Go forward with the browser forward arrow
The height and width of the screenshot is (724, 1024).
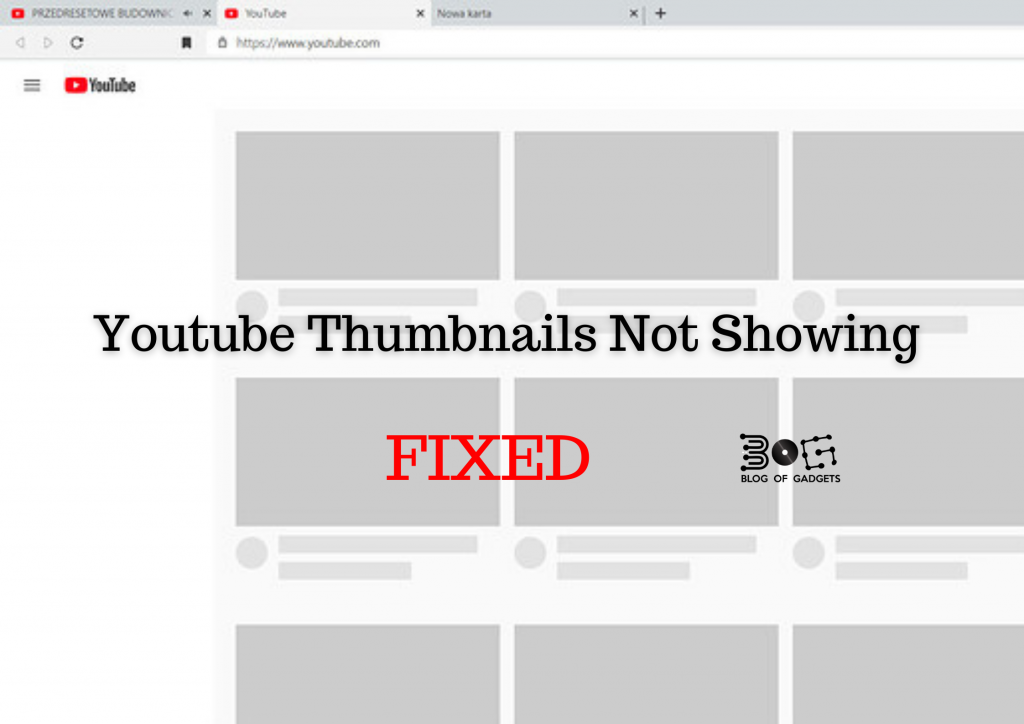[x=48, y=43]
